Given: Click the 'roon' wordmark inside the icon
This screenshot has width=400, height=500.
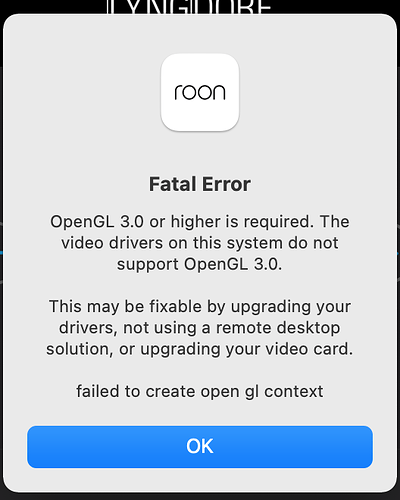Looking at the screenshot, I should (200, 92).
